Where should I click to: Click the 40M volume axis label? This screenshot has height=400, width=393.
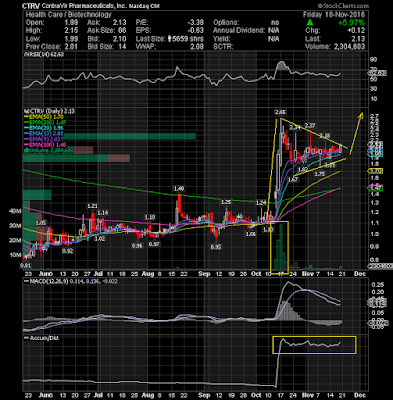(15, 211)
